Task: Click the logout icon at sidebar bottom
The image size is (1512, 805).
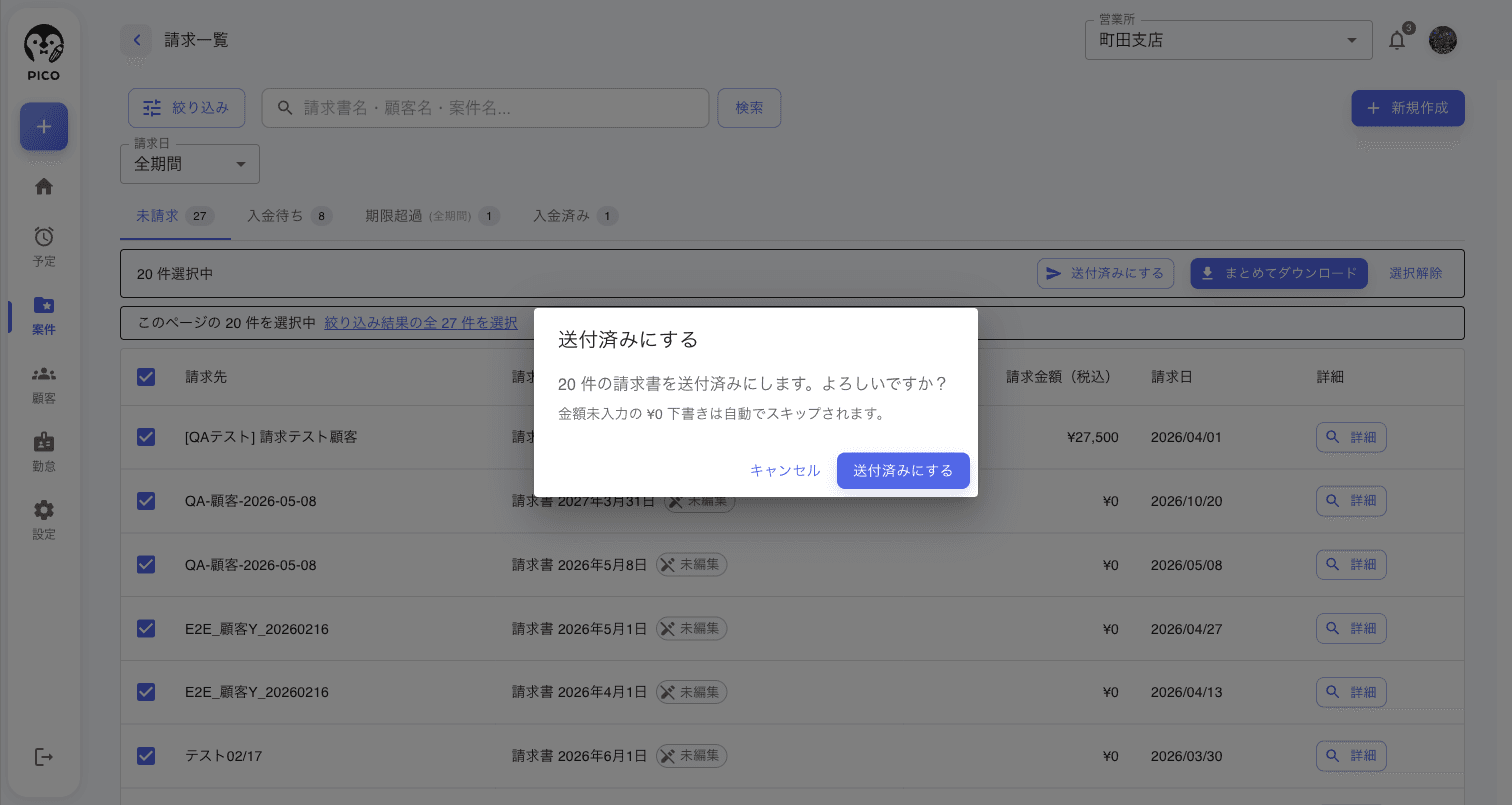Action: [x=44, y=757]
